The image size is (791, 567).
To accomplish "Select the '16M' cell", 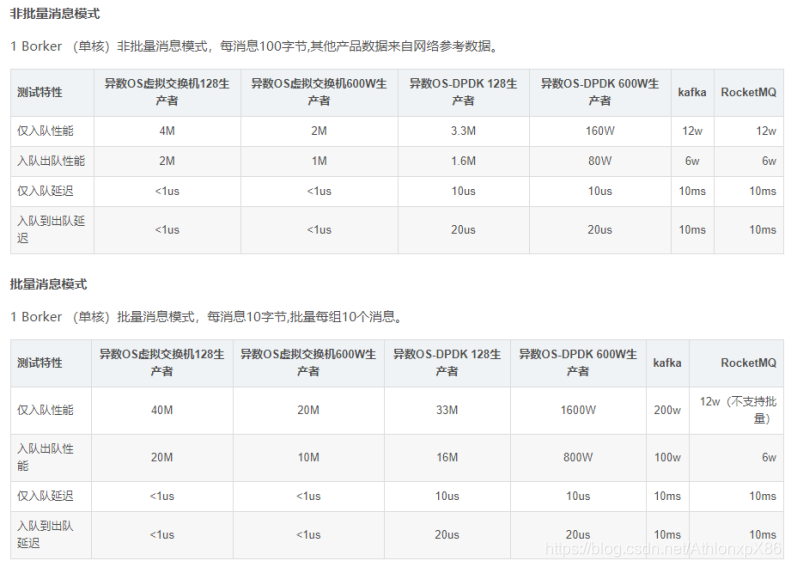I will 447,458.
